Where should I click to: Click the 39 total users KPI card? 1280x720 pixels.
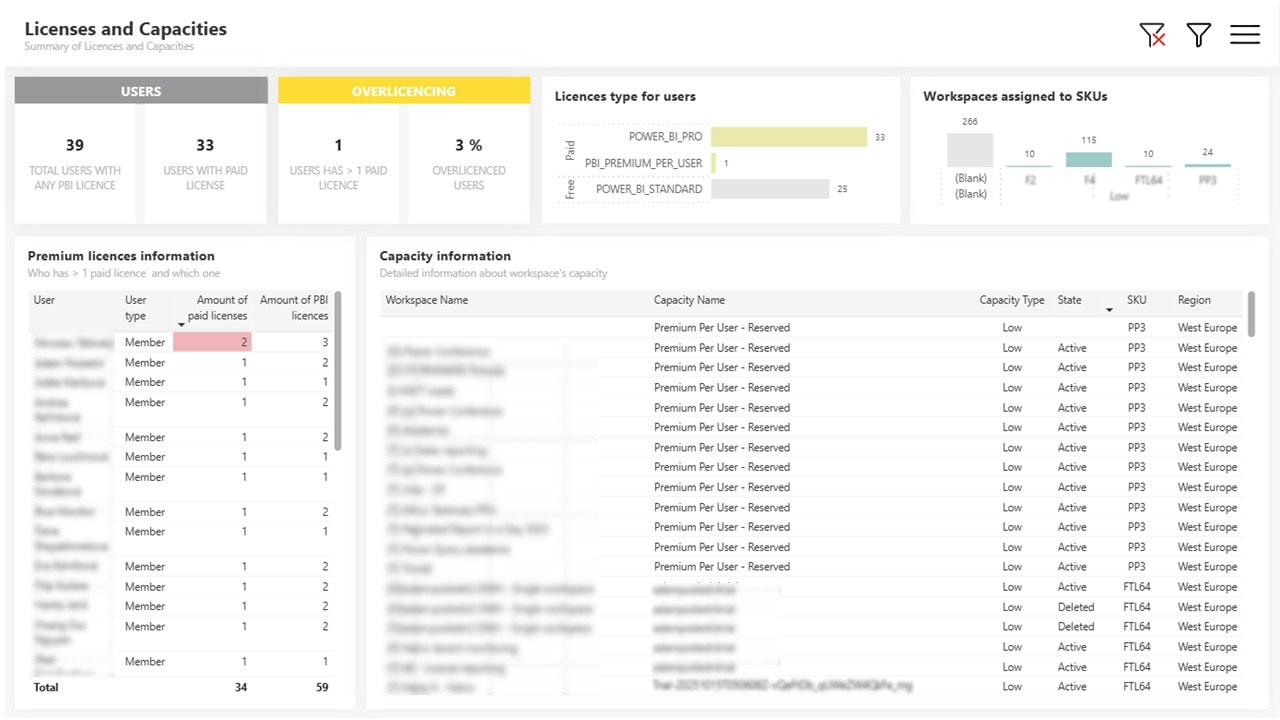pos(75,145)
